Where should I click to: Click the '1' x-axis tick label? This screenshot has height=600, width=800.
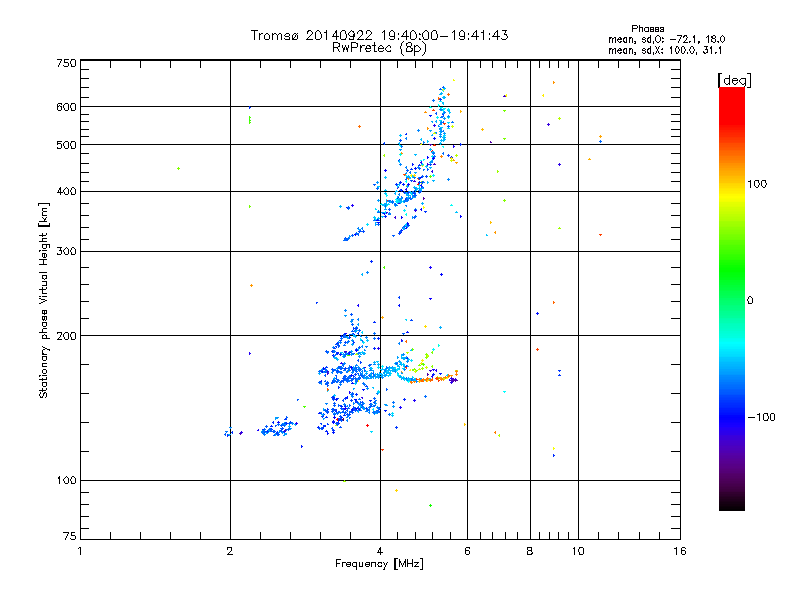[x=80, y=551]
